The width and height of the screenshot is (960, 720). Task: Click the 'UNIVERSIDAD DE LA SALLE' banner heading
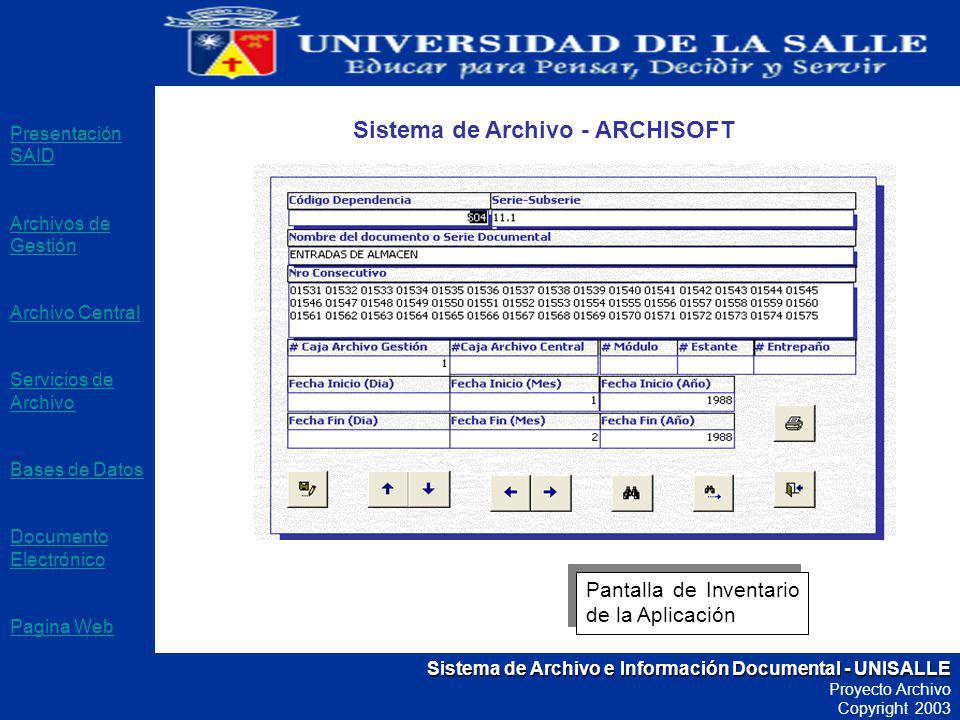(613, 43)
